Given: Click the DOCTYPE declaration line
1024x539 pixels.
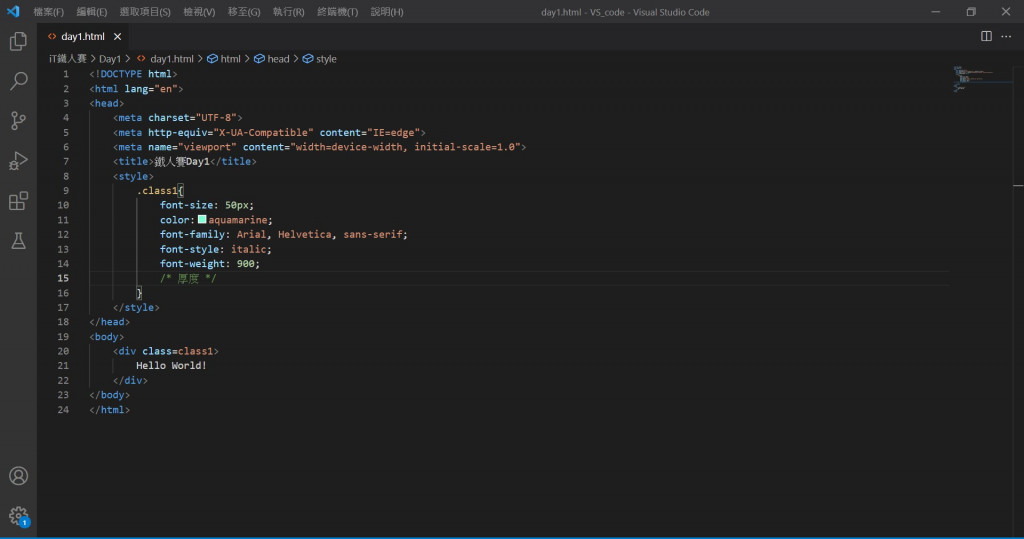Looking at the screenshot, I should (x=133, y=74).
